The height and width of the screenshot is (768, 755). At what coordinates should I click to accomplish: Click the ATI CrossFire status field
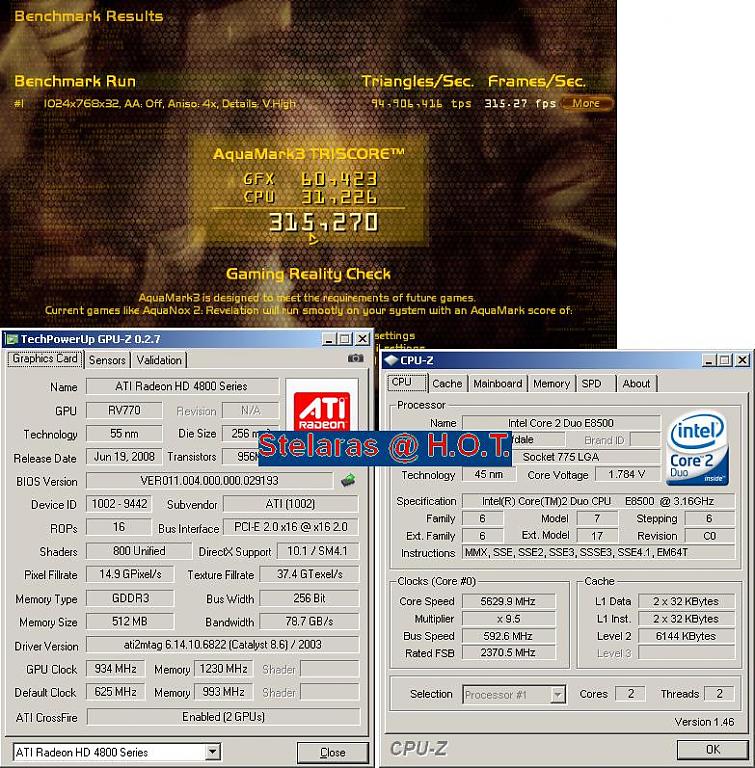223,717
